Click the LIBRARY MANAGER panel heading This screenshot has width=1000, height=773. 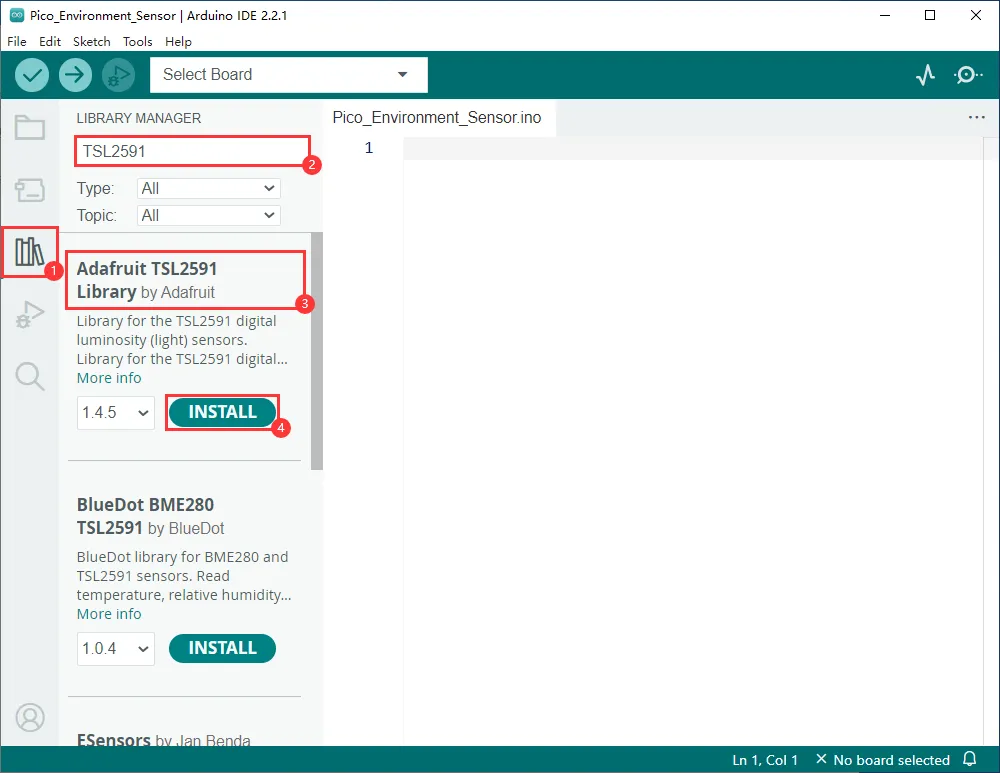[x=139, y=118]
